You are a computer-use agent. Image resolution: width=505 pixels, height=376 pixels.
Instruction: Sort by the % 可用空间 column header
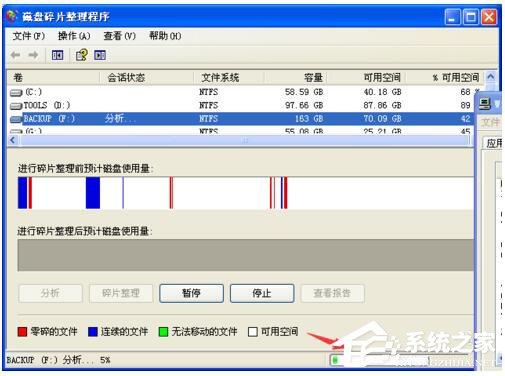tap(445, 78)
